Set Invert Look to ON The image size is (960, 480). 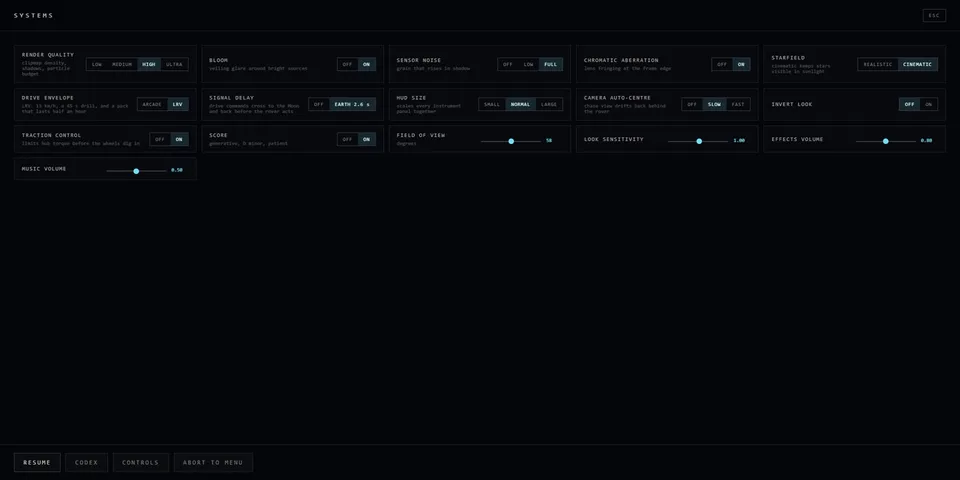point(928,104)
